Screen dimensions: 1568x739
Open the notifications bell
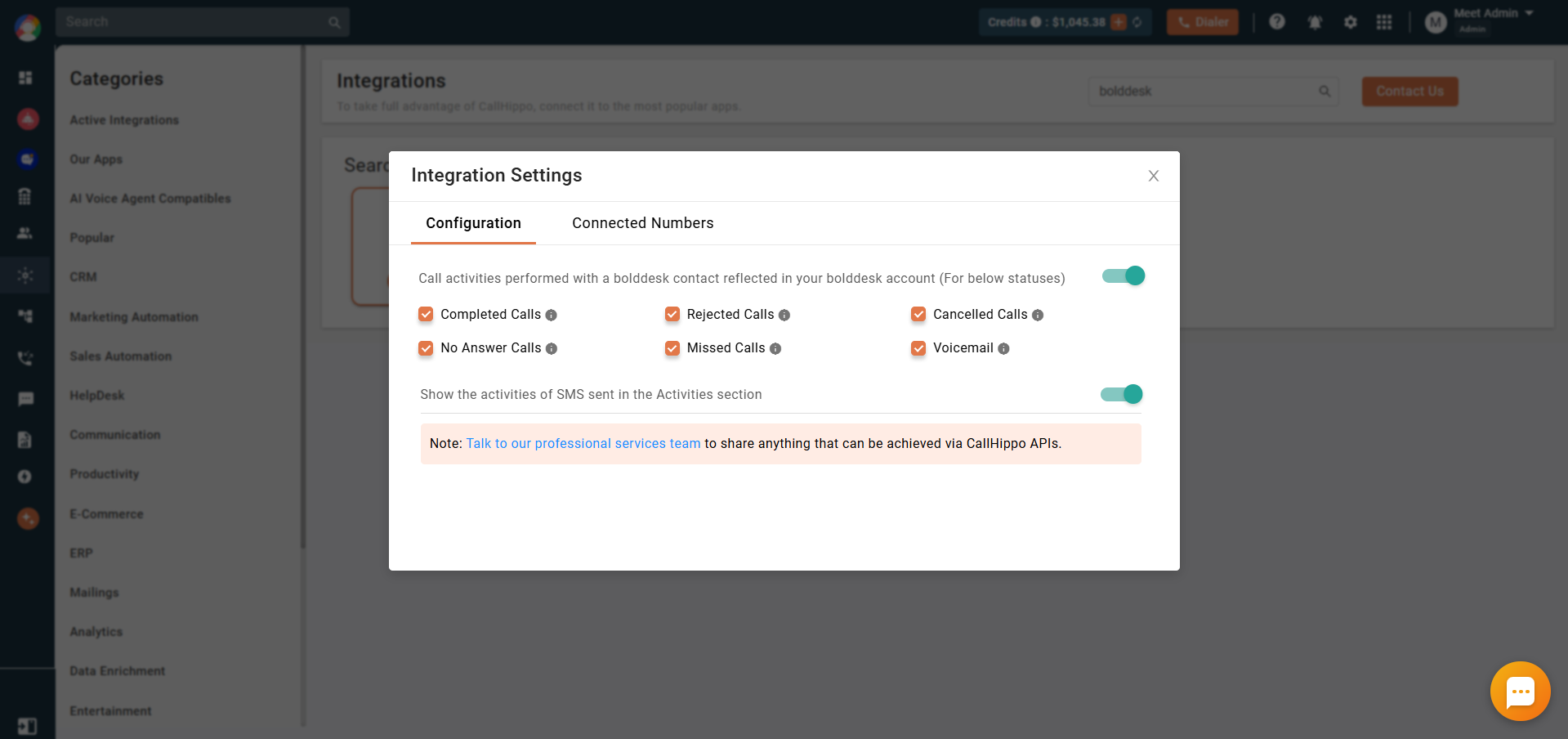[x=1315, y=22]
